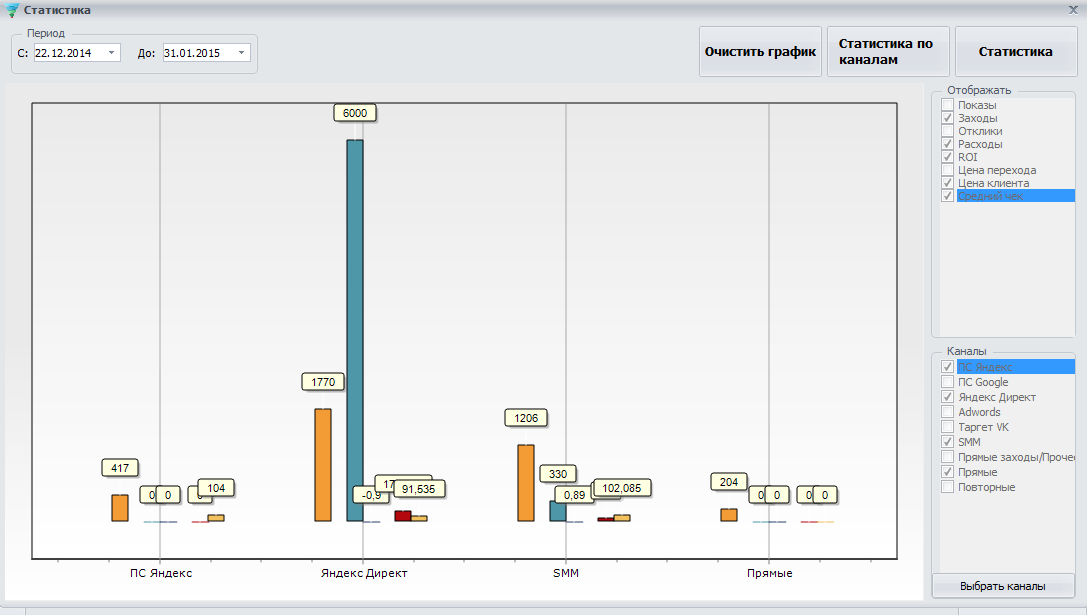Click the Яндекс Директ axis label
The image size is (1087, 615).
[364, 573]
